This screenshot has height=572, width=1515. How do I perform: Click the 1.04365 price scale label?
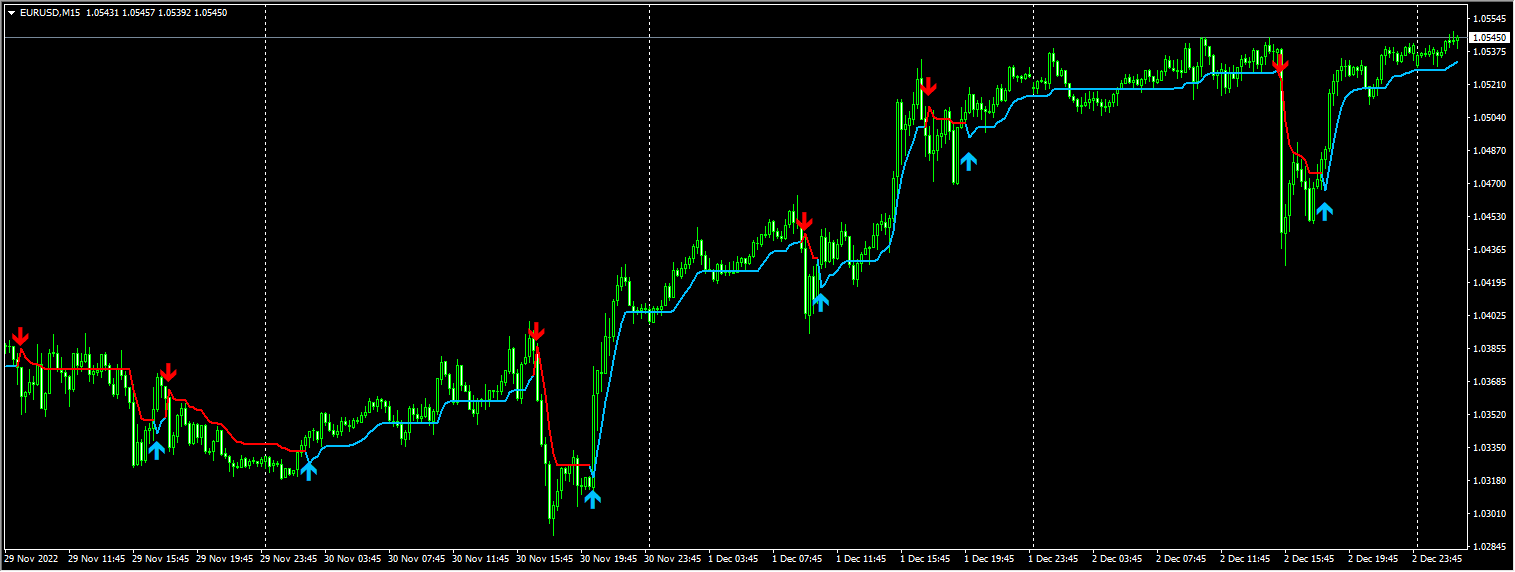point(1490,250)
